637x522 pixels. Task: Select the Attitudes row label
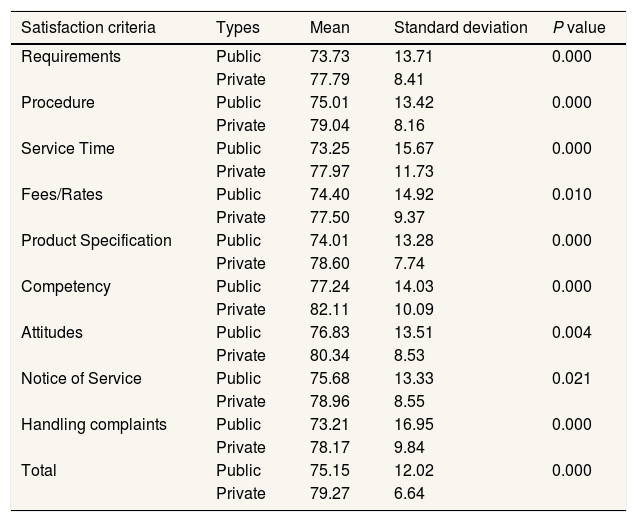pos(52,333)
